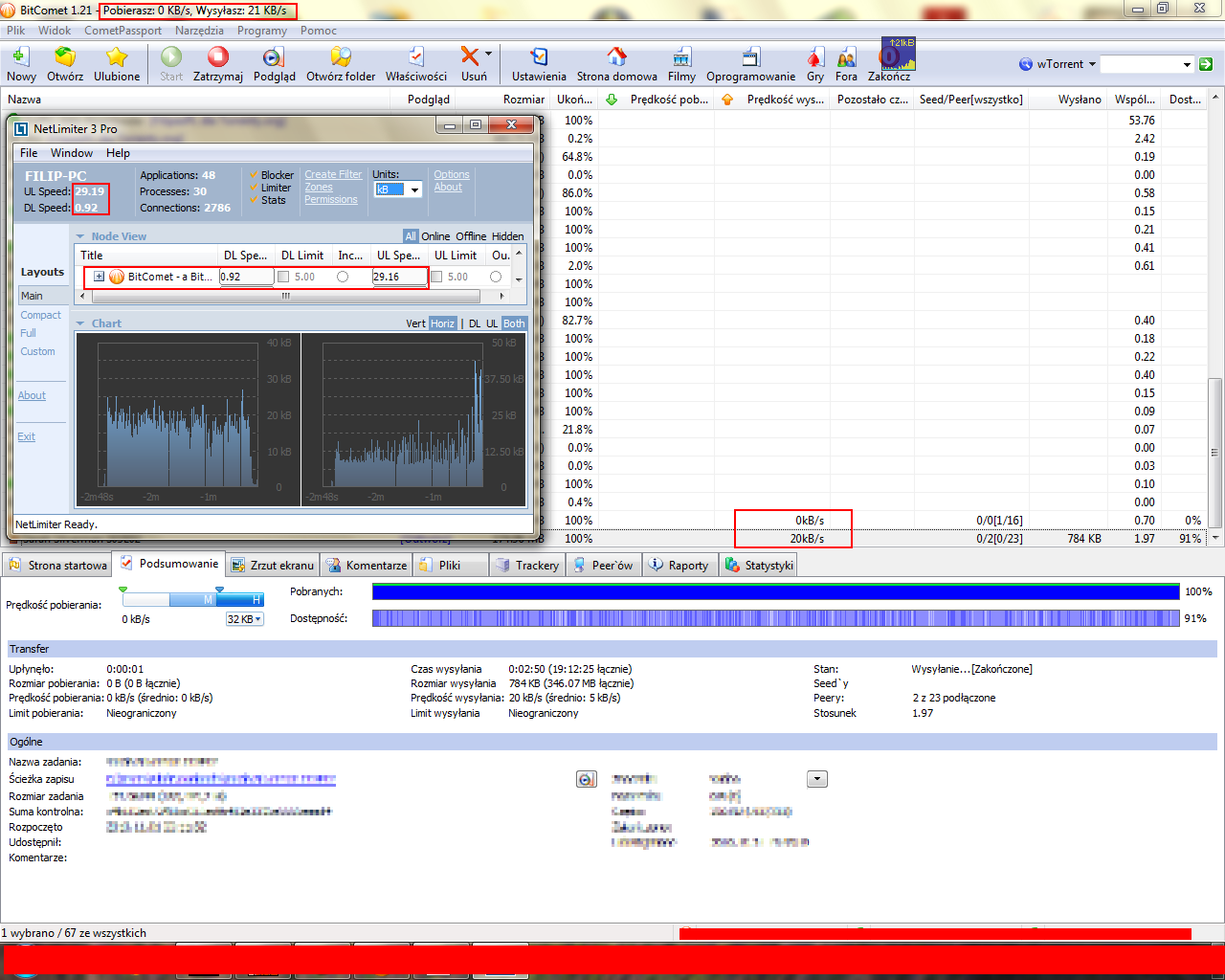Open the Plik menu in BitComet
1225x980 pixels.
[16, 31]
